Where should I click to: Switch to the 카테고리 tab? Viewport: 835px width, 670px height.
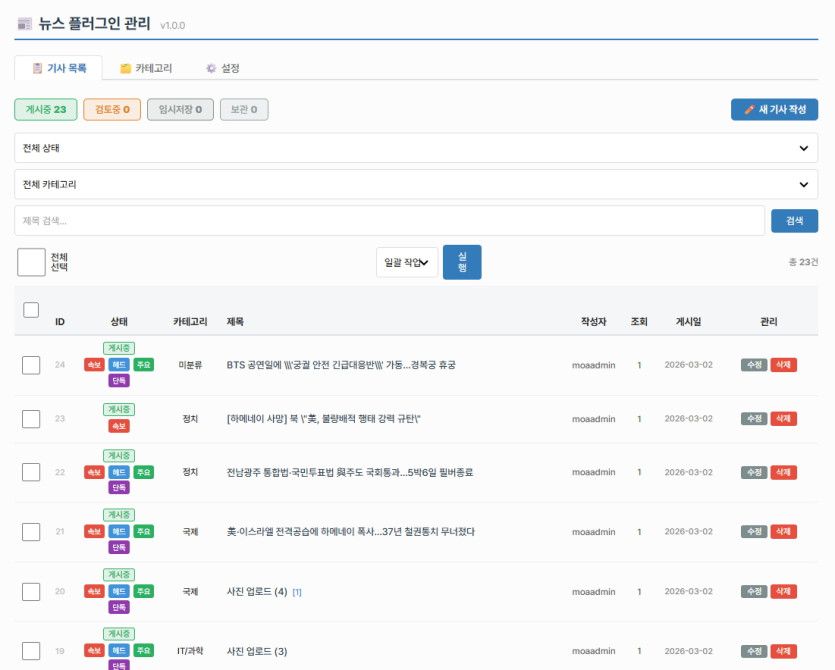146,69
